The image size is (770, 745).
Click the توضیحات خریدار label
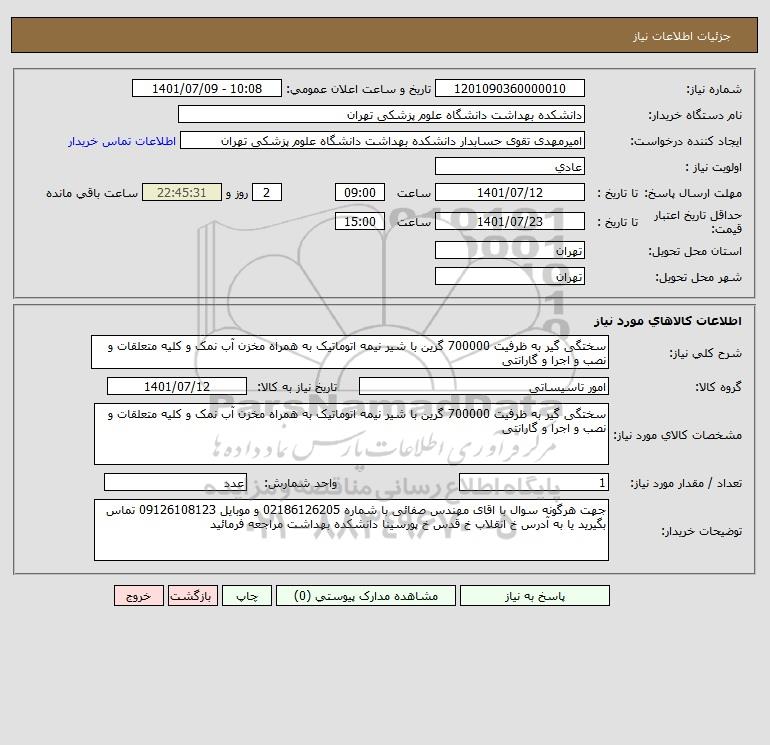click(701, 531)
